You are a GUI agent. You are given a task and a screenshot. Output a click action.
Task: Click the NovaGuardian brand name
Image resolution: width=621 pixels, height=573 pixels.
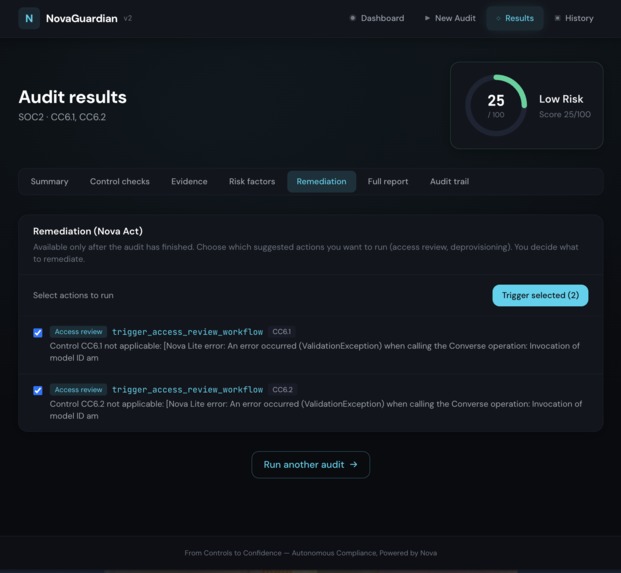pos(82,19)
